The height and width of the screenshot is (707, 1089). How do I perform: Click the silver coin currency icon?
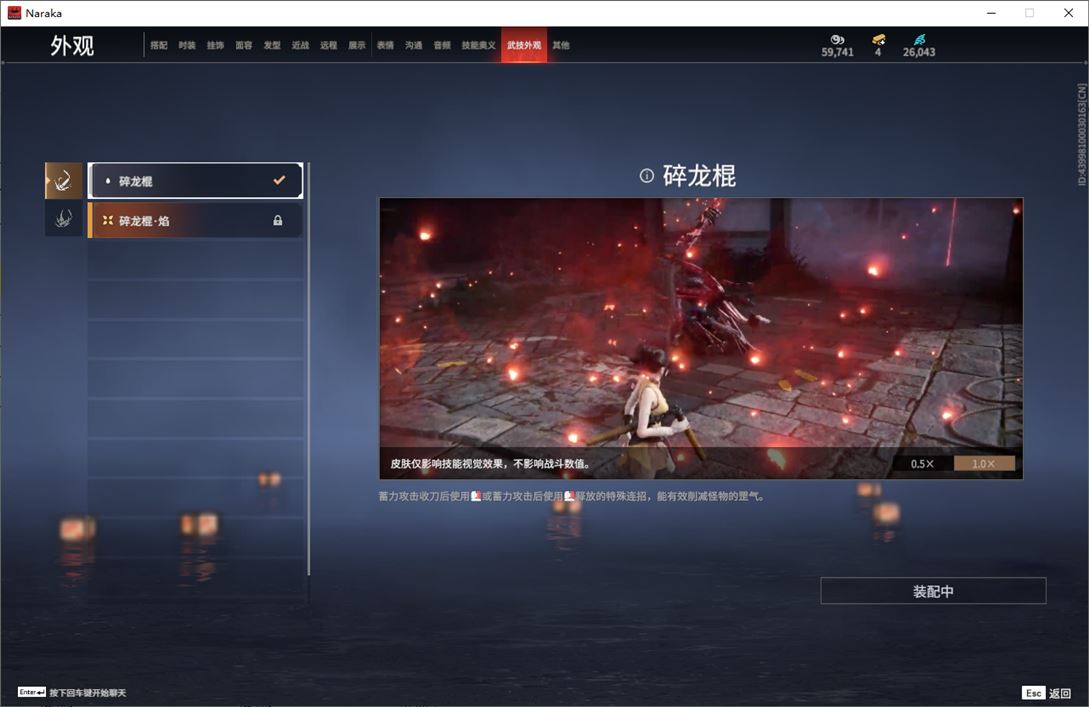click(x=837, y=40)
